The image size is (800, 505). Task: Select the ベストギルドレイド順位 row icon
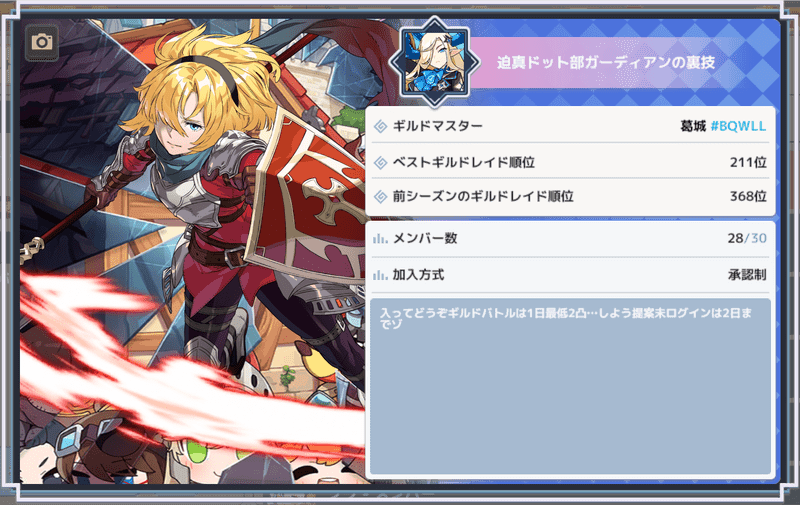[x=381, y=162]
